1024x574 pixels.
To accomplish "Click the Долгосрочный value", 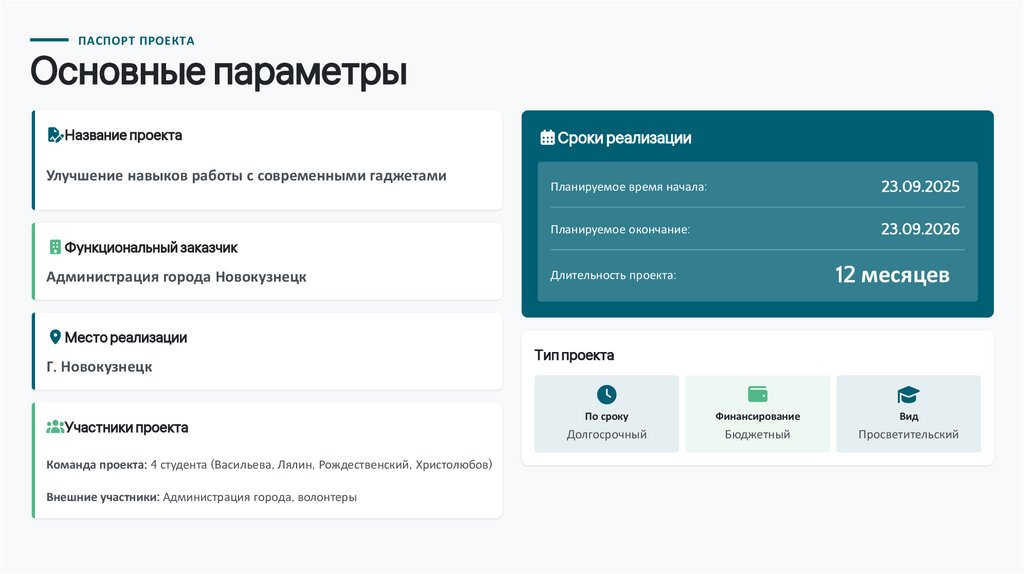I will point(607,434).
